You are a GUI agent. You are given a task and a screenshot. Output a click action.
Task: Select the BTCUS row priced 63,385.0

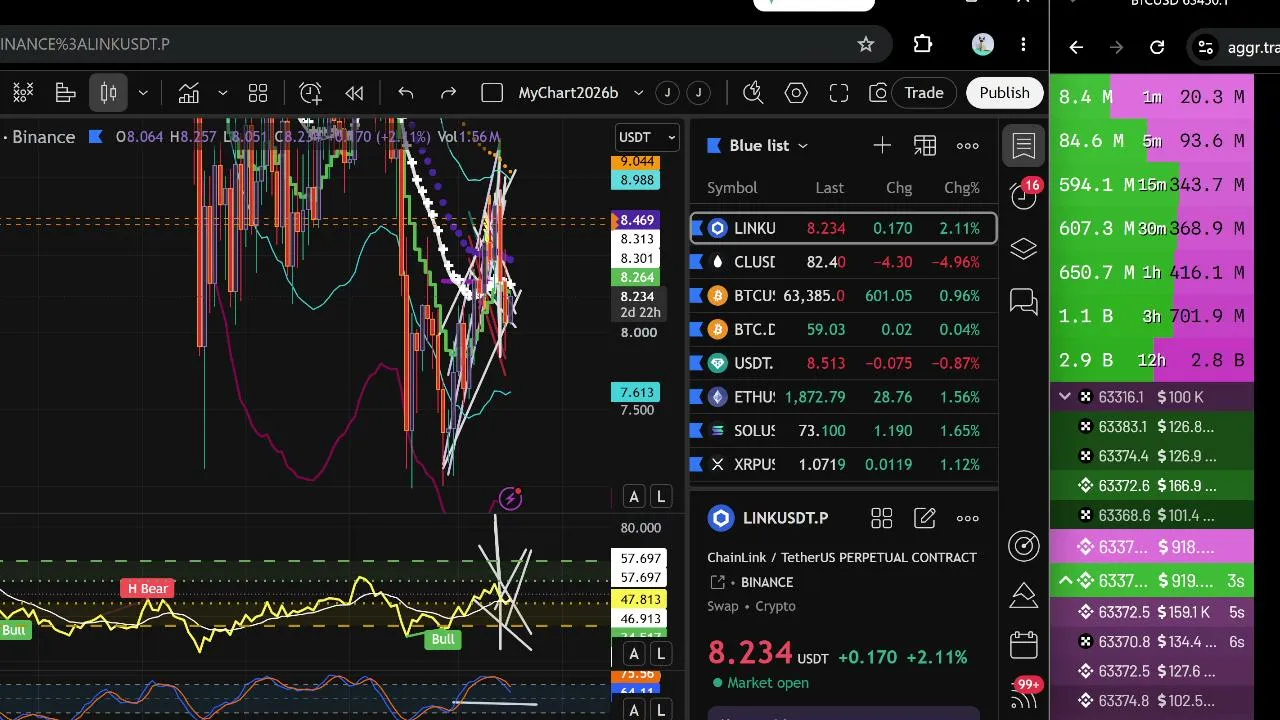(843, 296)
